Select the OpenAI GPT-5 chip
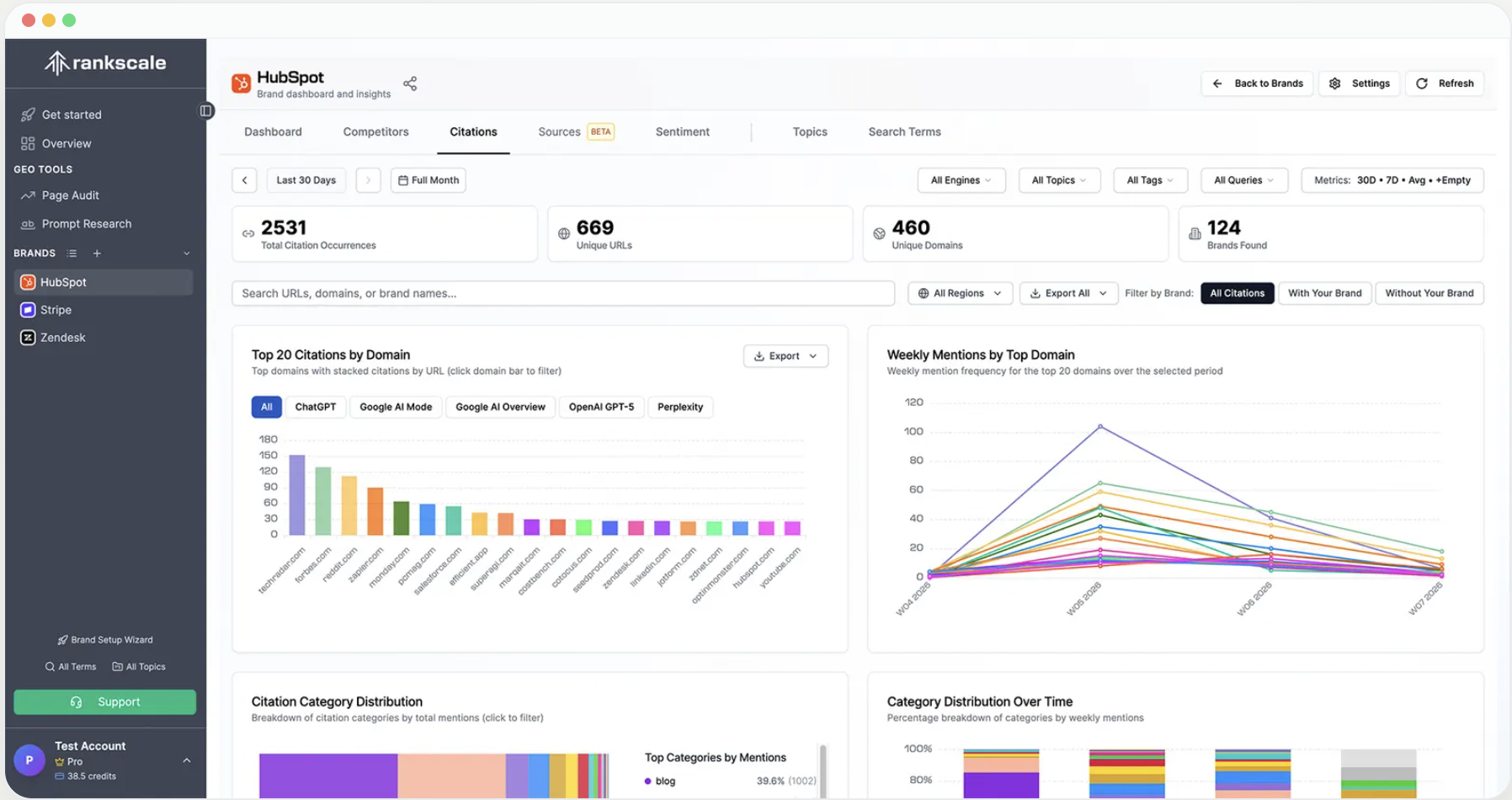This screenshot has width=1512, height=800. [x=601, y=407]
